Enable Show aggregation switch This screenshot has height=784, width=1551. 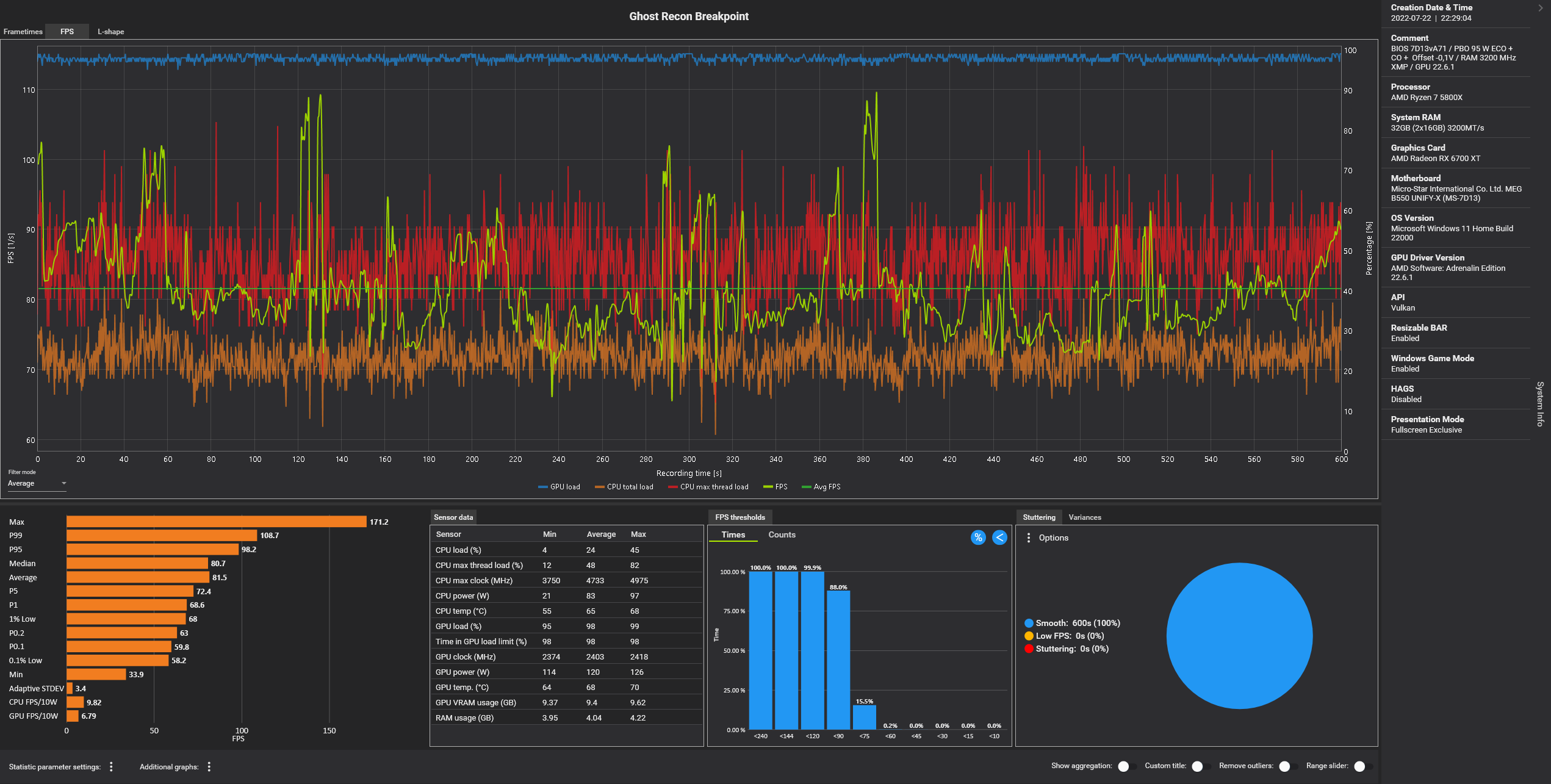(x=1126, y=766)
